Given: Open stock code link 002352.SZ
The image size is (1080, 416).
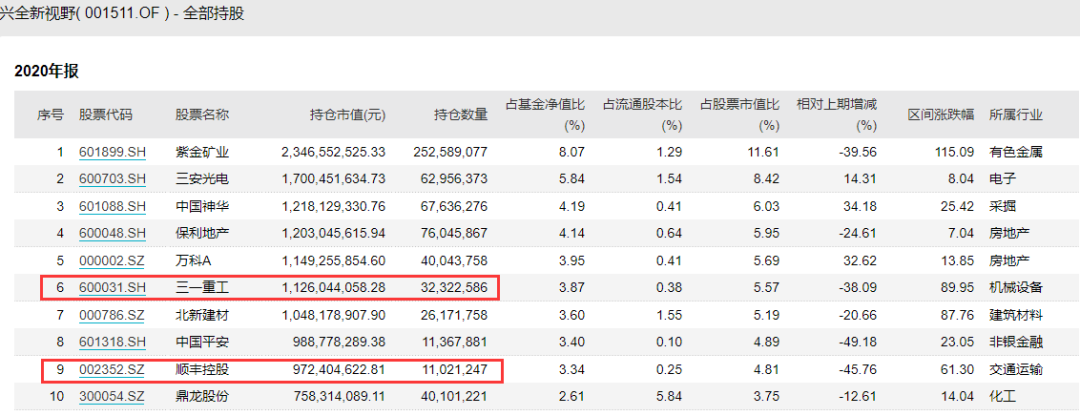Looking at the screenshot, I should [112, 370].
